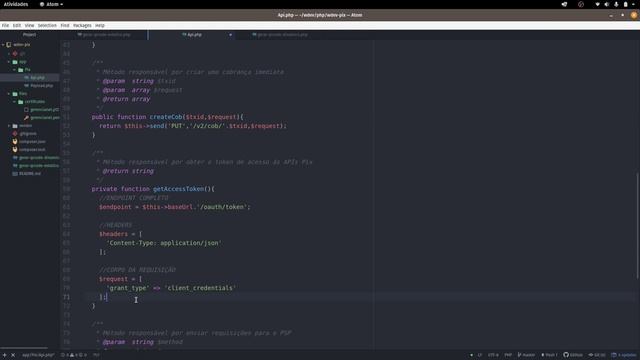Open gerencianet.pem file in tree

tap(45, 118)
